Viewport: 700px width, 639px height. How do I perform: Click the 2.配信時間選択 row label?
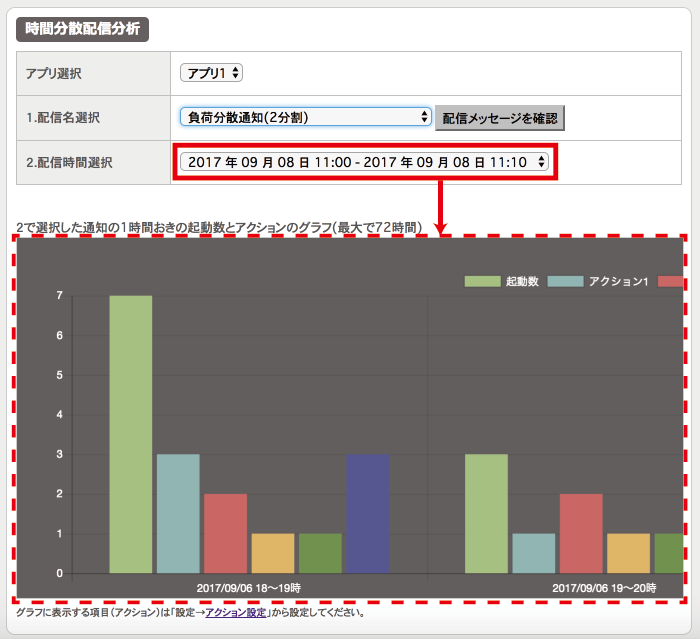tap(69, 163)
